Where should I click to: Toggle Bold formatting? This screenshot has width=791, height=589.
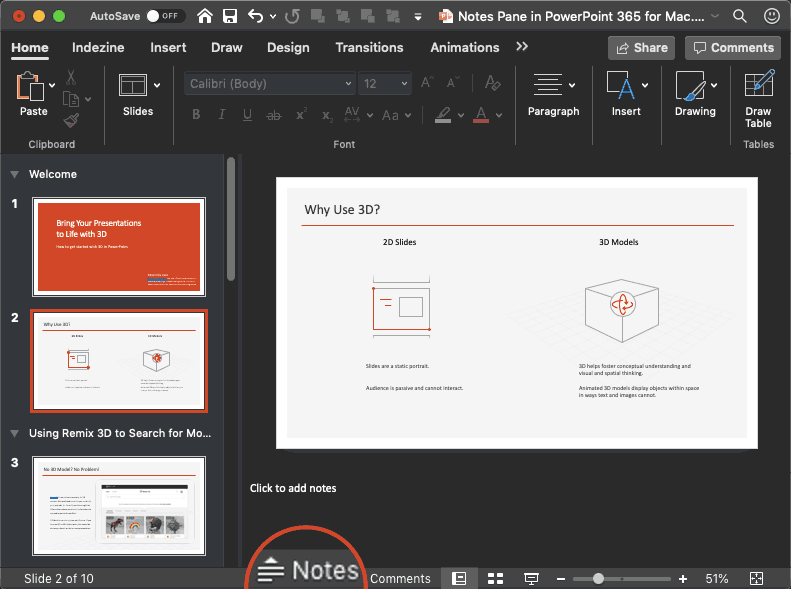[197, 115]
